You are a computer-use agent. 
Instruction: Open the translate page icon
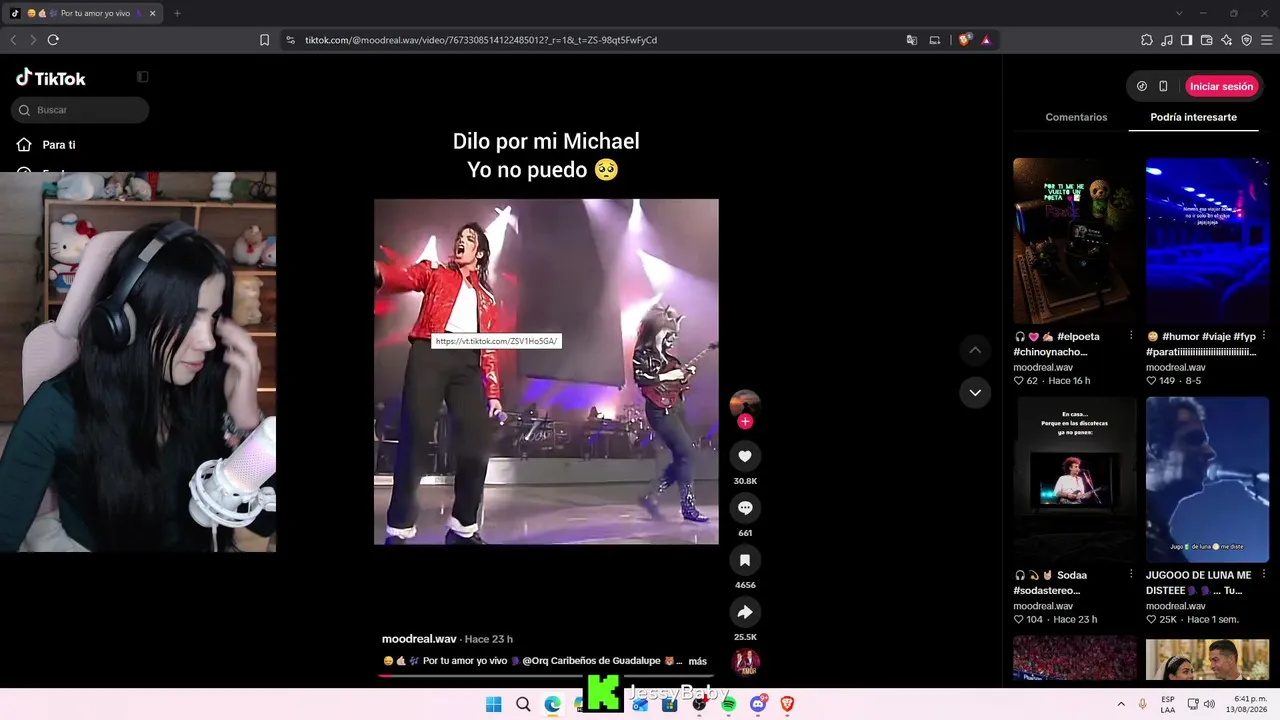click(911, 40)
